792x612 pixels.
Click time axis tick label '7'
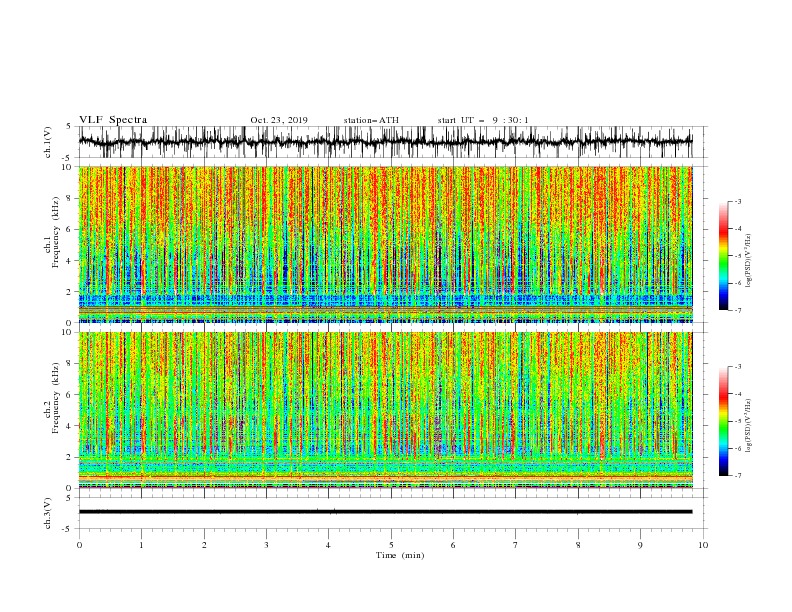coord(516,545)
